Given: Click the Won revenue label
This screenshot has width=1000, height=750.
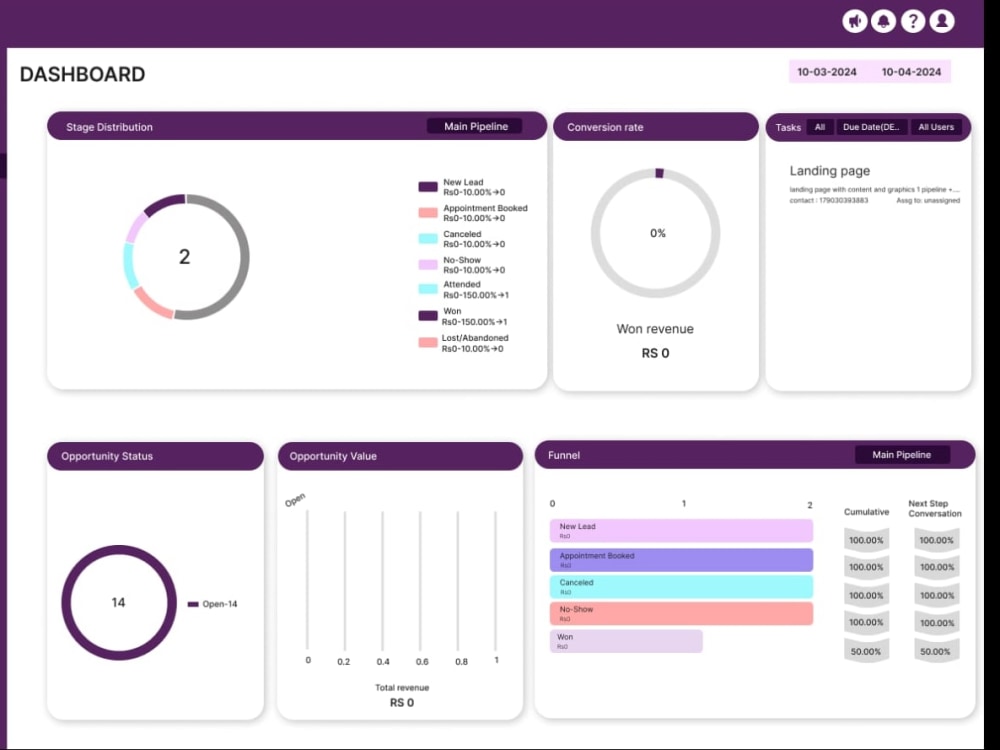Looking at the screenshot, I should 655,329.
